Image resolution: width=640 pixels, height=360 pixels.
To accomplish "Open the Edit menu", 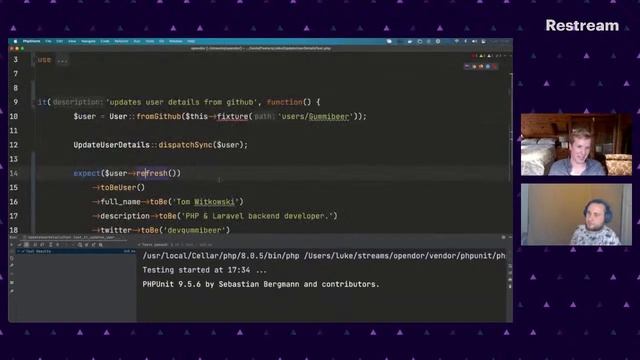I will click(60, 41).
